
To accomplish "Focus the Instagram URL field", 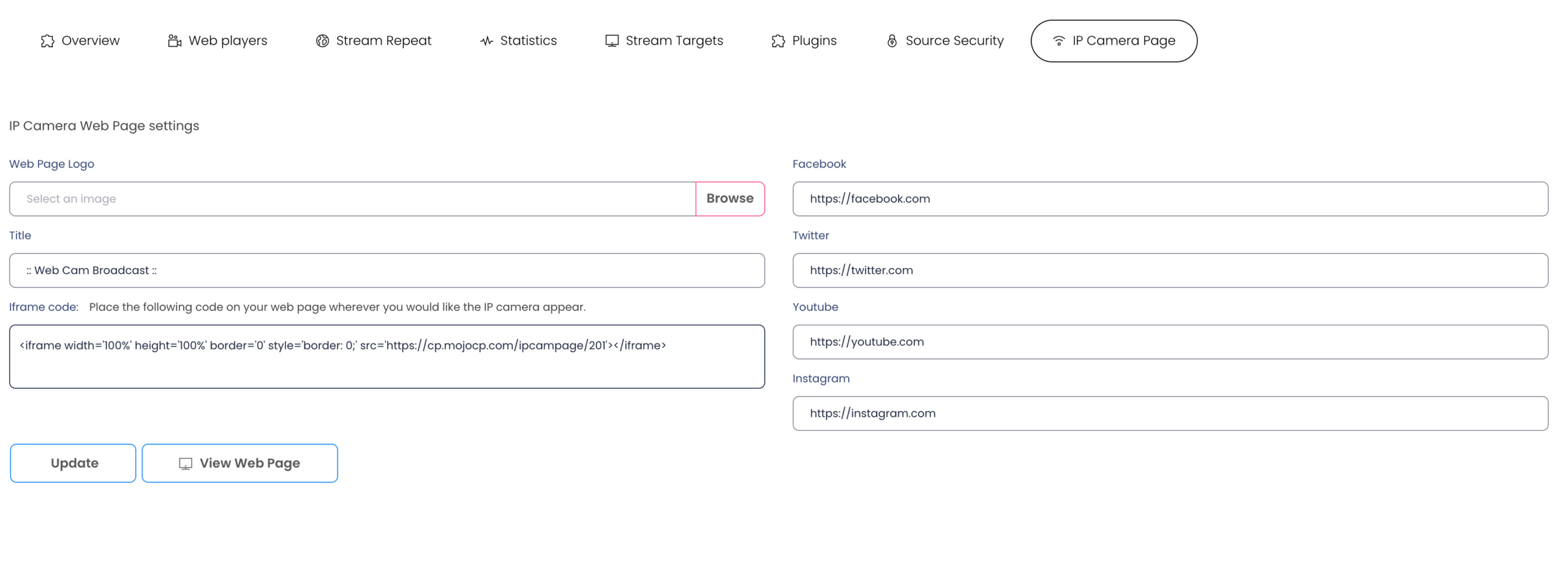I will (x=1169, y=414).
